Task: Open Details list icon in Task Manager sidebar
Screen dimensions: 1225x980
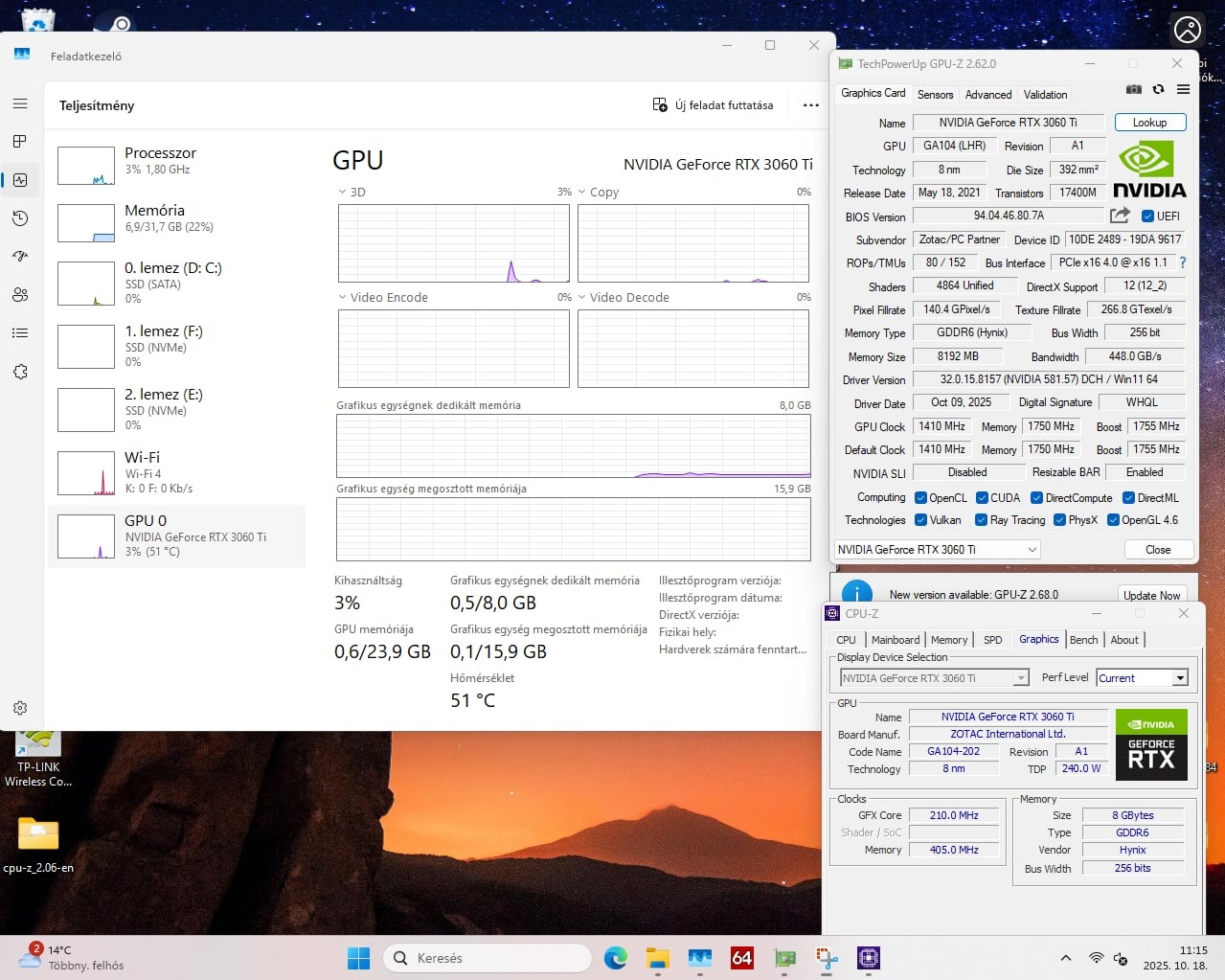Action: tap(20, 333)
